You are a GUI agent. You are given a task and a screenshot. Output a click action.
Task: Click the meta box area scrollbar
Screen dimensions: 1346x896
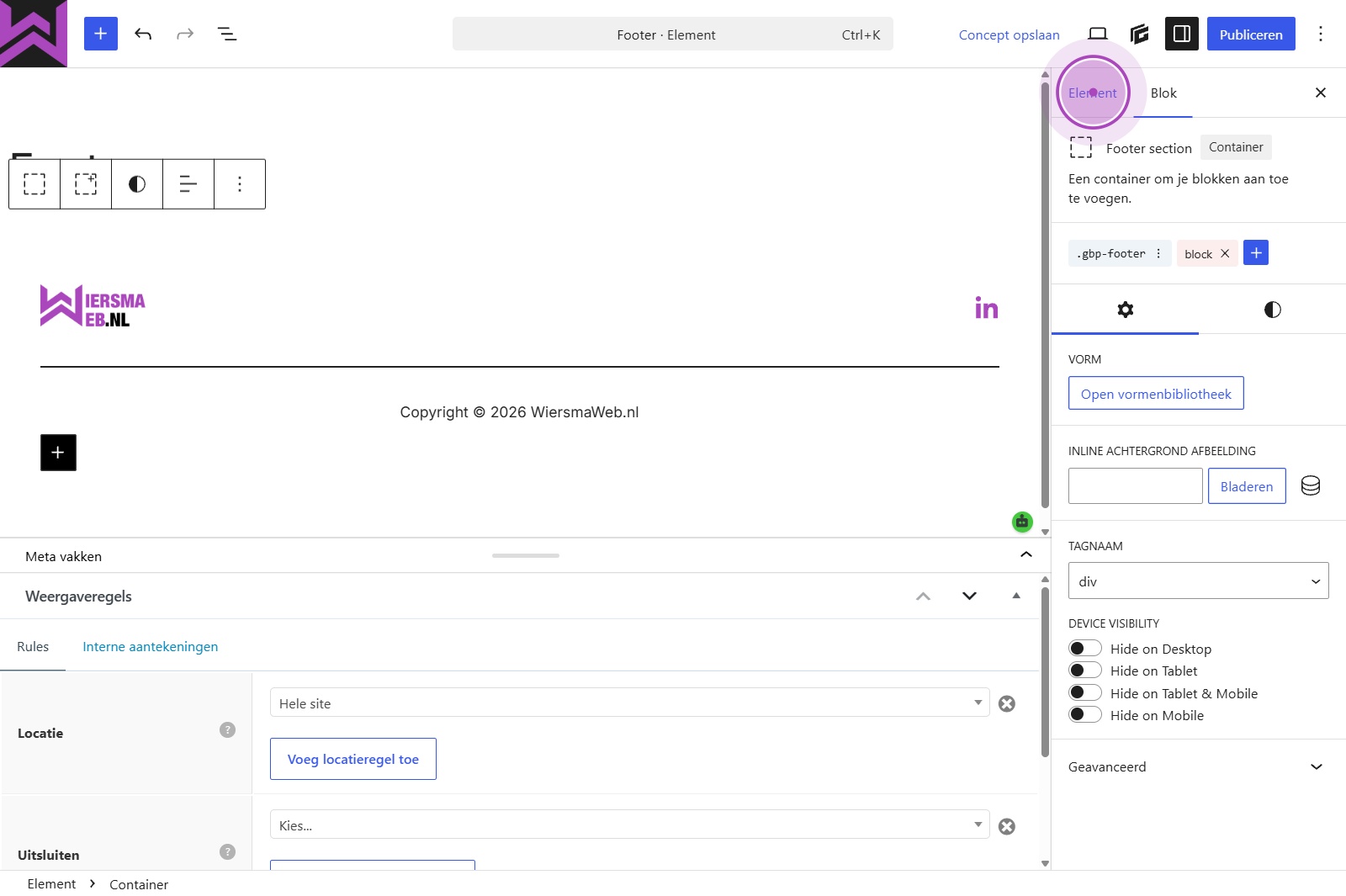(1045, 673)
